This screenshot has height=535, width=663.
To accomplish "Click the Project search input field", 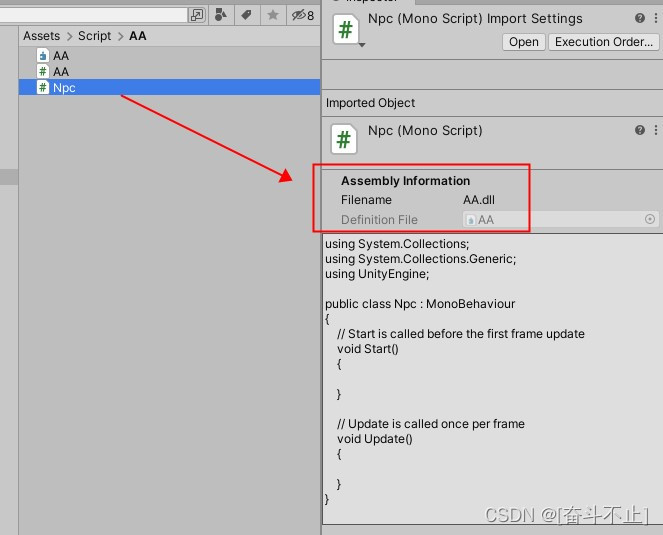I will (x=93, y=15).
